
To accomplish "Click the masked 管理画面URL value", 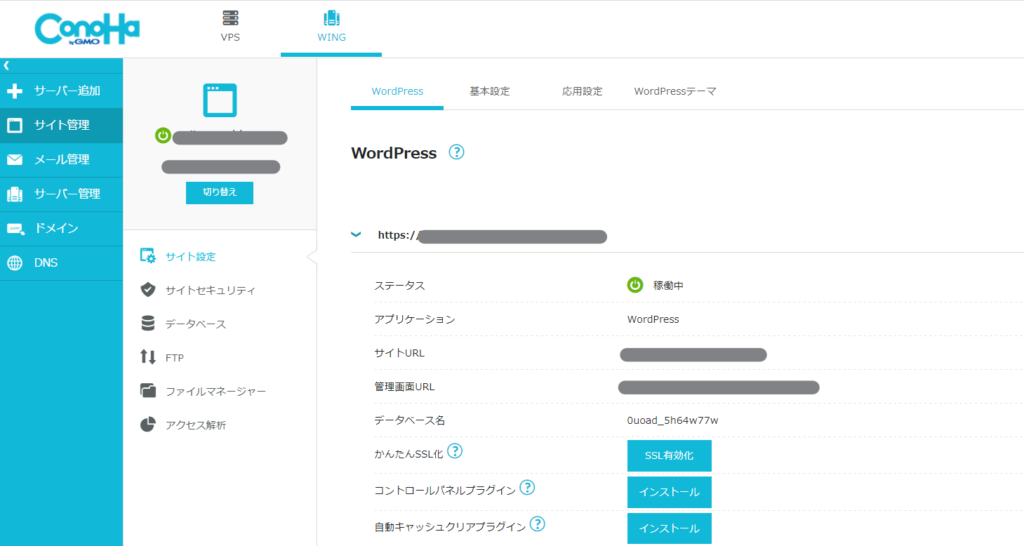I will 718,387.
